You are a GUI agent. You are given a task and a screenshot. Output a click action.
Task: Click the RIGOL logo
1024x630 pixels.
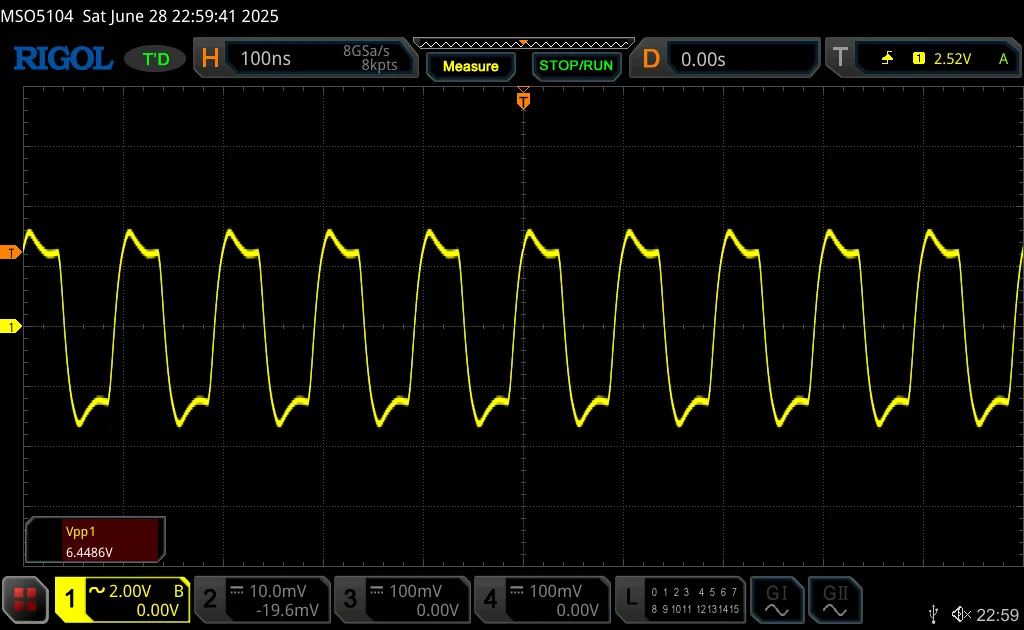click(63, 59)
